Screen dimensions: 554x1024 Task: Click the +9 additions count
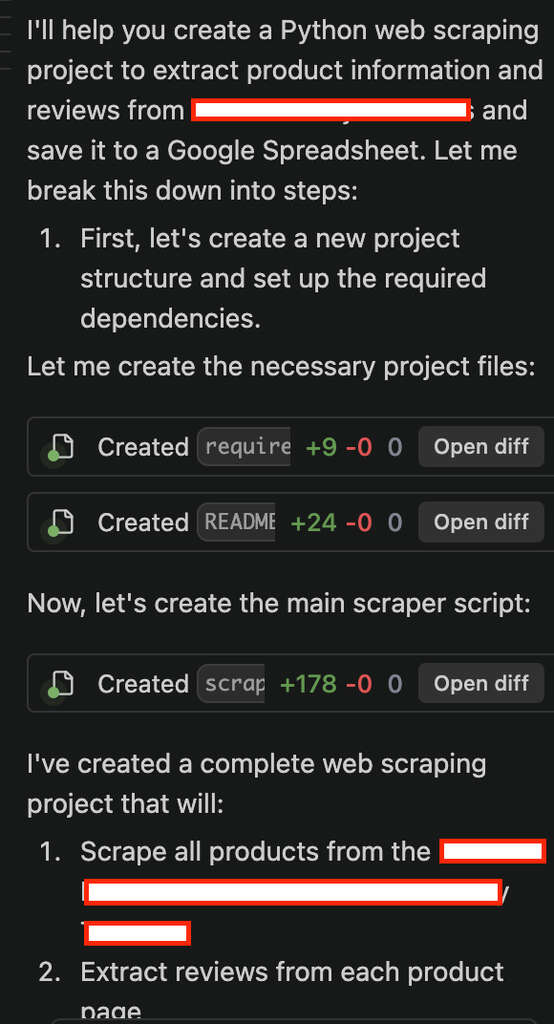pos(321,447)
